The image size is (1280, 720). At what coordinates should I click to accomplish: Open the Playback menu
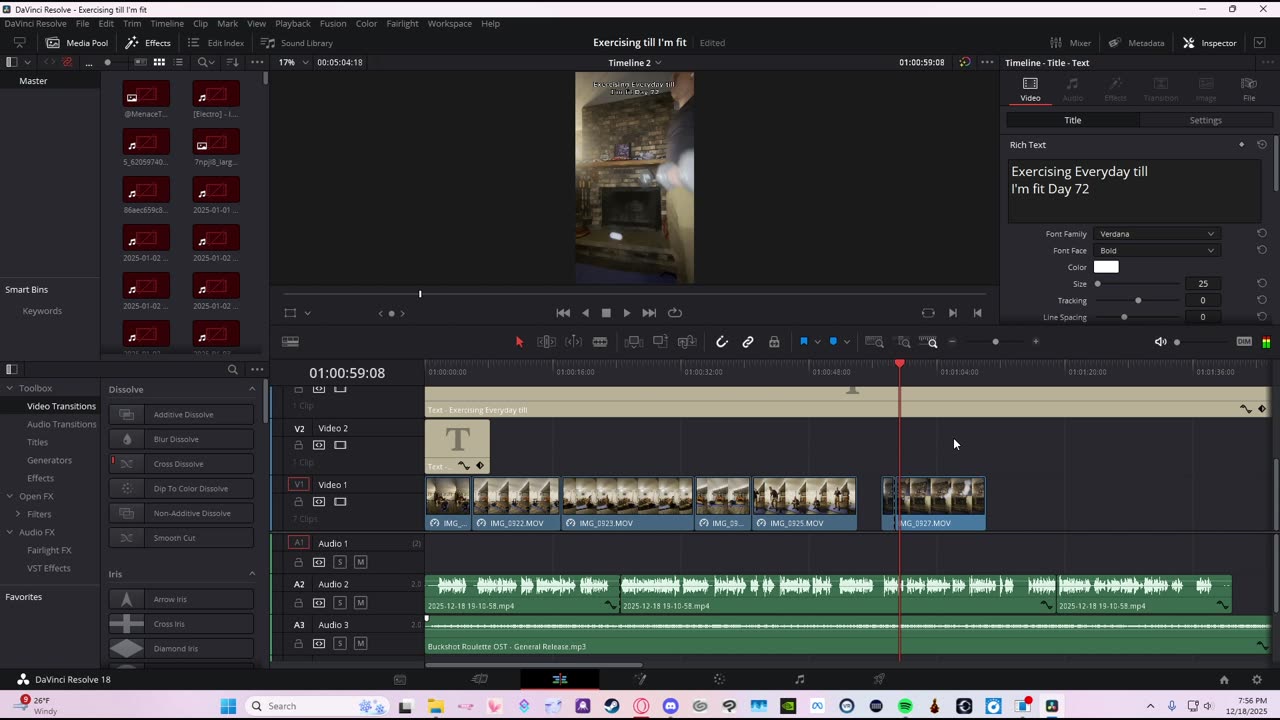click(x=293, y=23)
